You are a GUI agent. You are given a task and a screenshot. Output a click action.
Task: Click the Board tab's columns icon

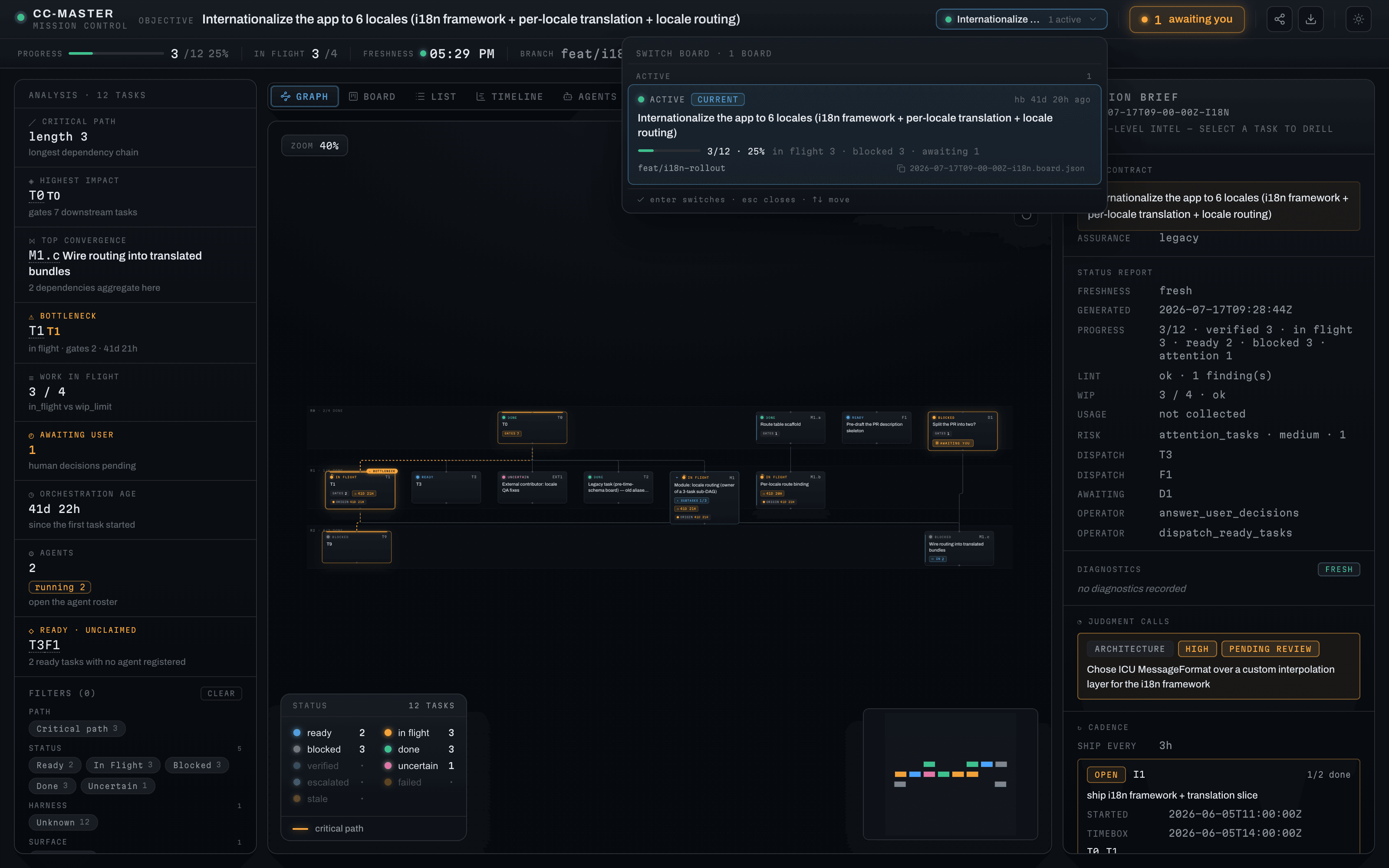[x=353, y=96]
